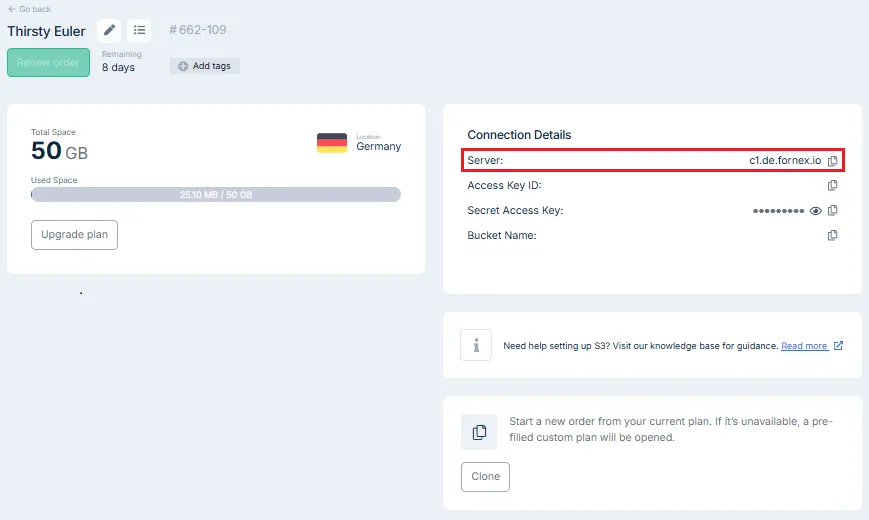Click the external link icon beside Read more
869x520 pixels.
pyautogui.click(x=838, y=346)
